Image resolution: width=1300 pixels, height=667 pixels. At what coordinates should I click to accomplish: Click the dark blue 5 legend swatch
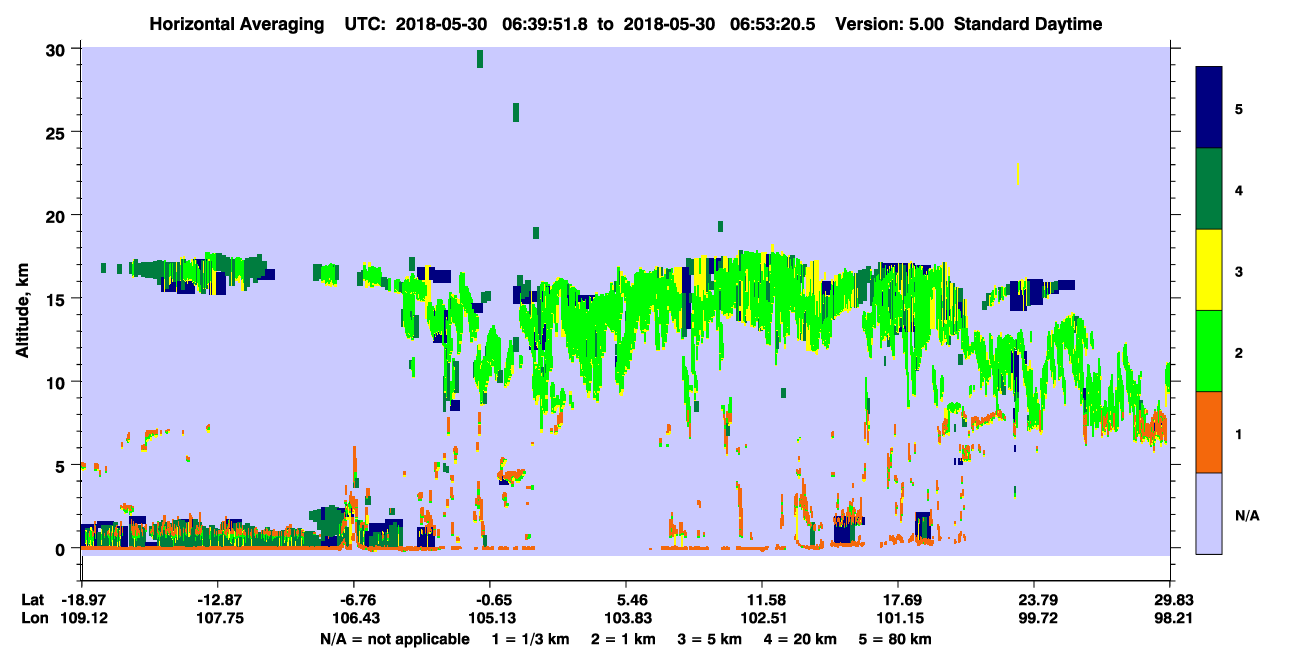pyautogui.click(x=1209, y=108)
